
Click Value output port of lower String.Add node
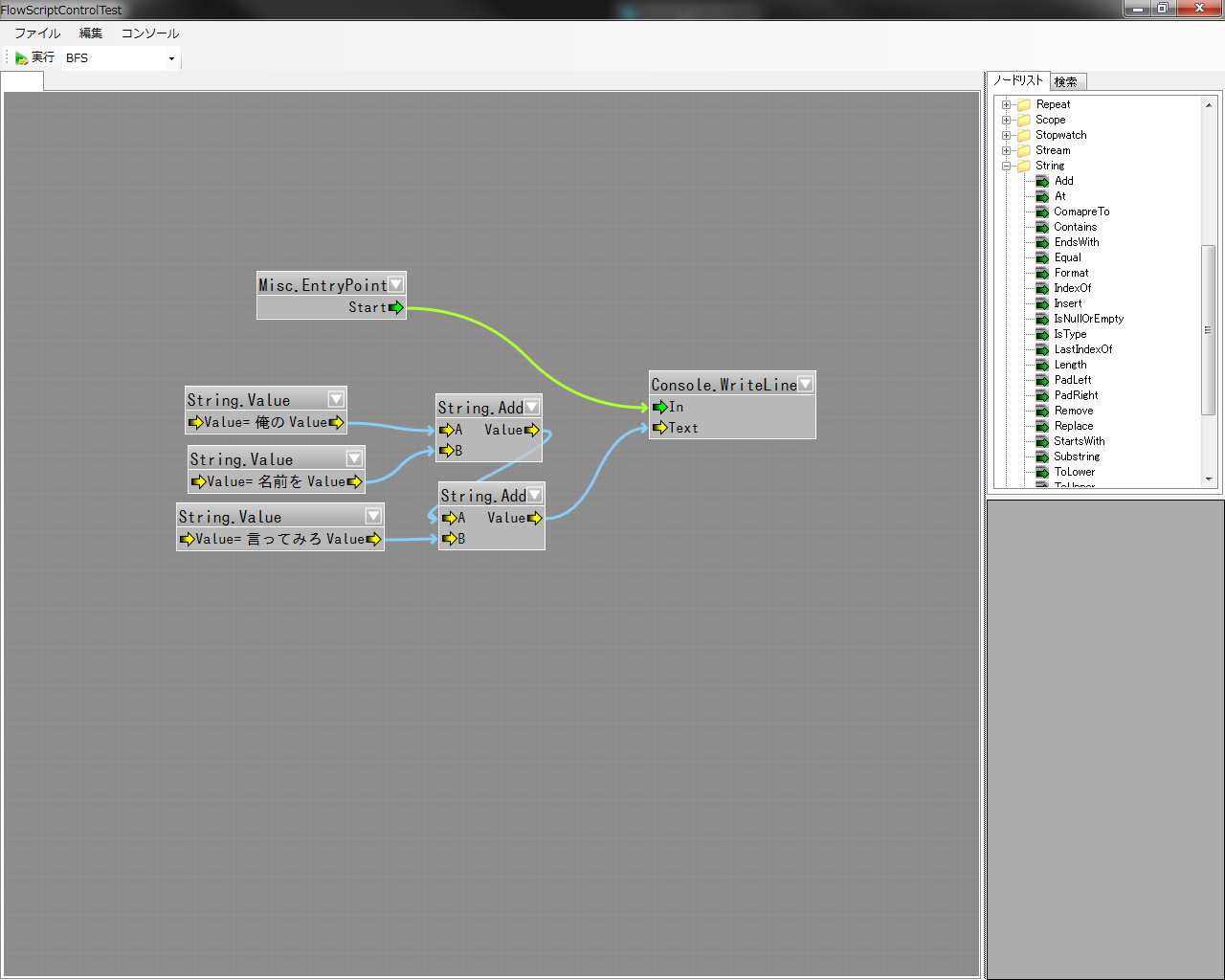[x=534, y=518]
